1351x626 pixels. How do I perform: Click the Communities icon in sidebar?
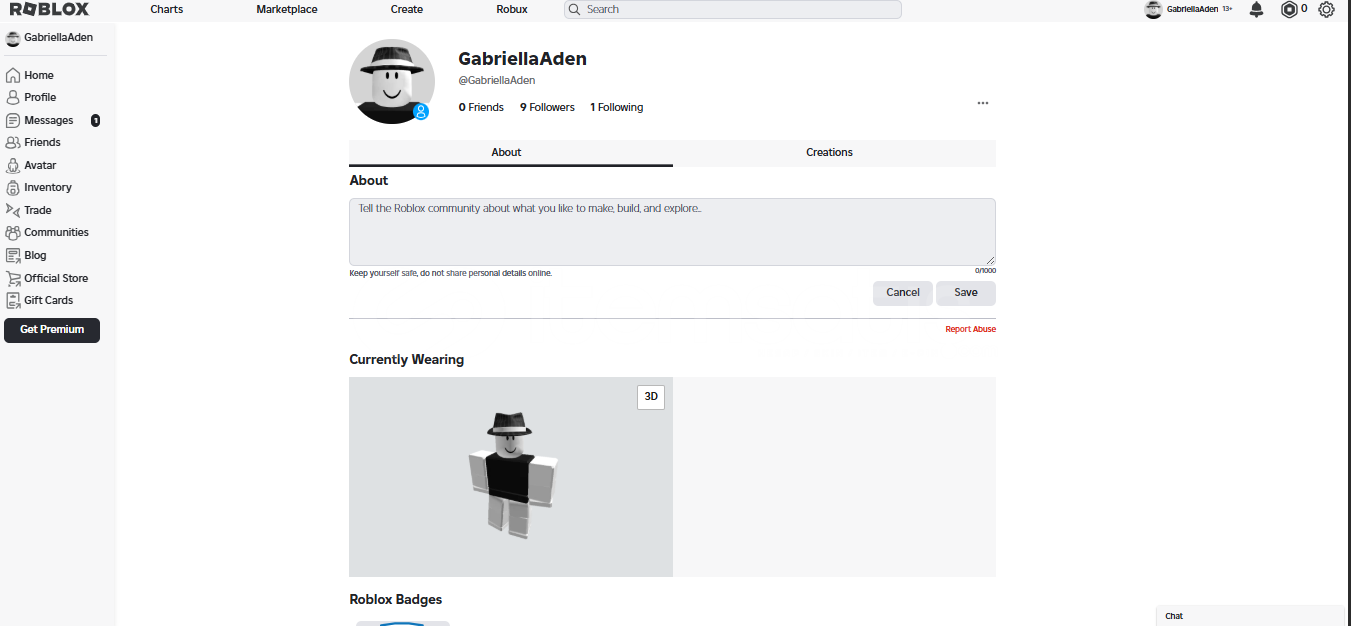click(x=13, y=232)
